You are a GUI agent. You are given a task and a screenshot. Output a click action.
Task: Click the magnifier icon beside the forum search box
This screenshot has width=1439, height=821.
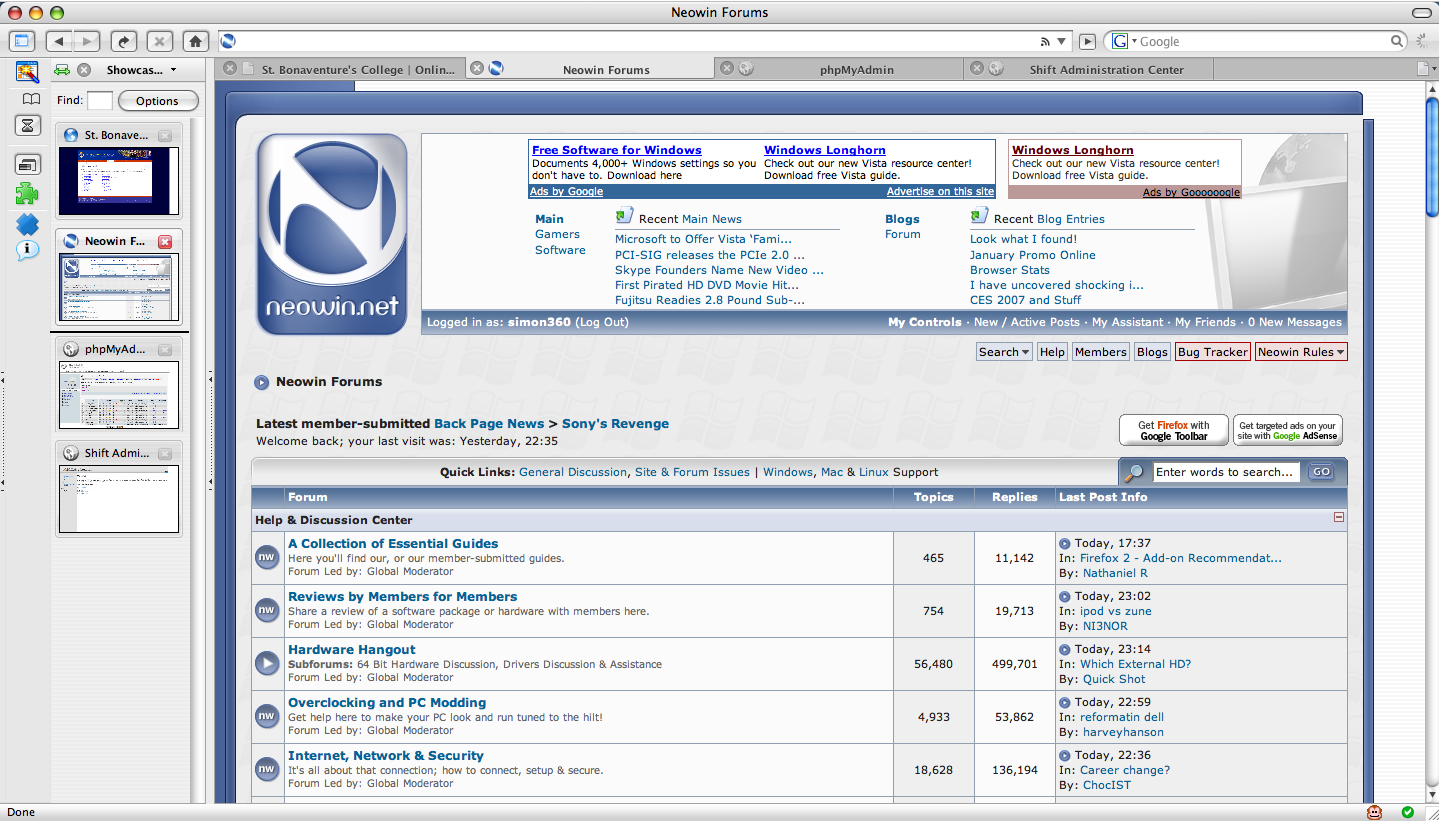[1134, 472]
